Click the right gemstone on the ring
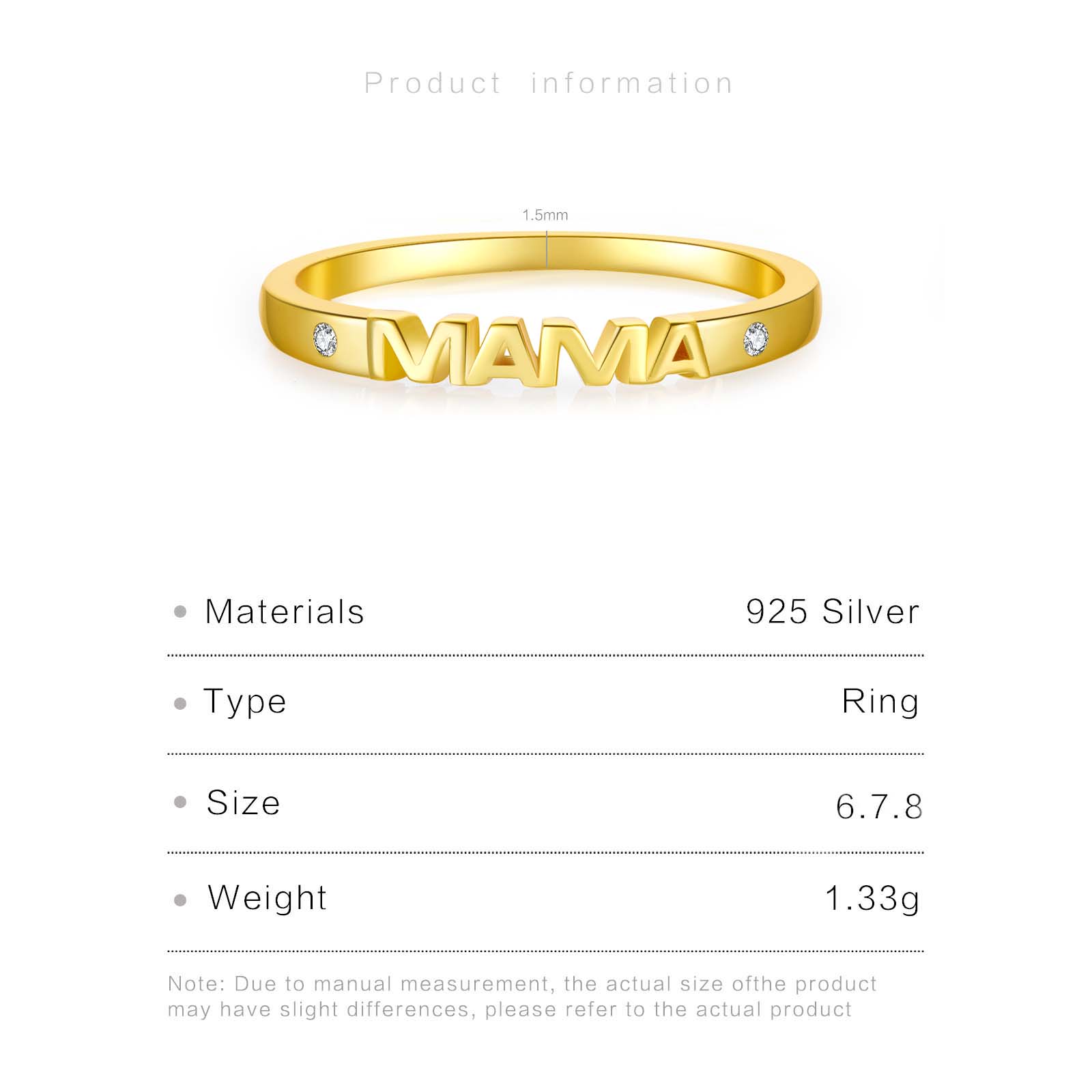The width and height of the screenshot is (1092, 1092). 756,339
